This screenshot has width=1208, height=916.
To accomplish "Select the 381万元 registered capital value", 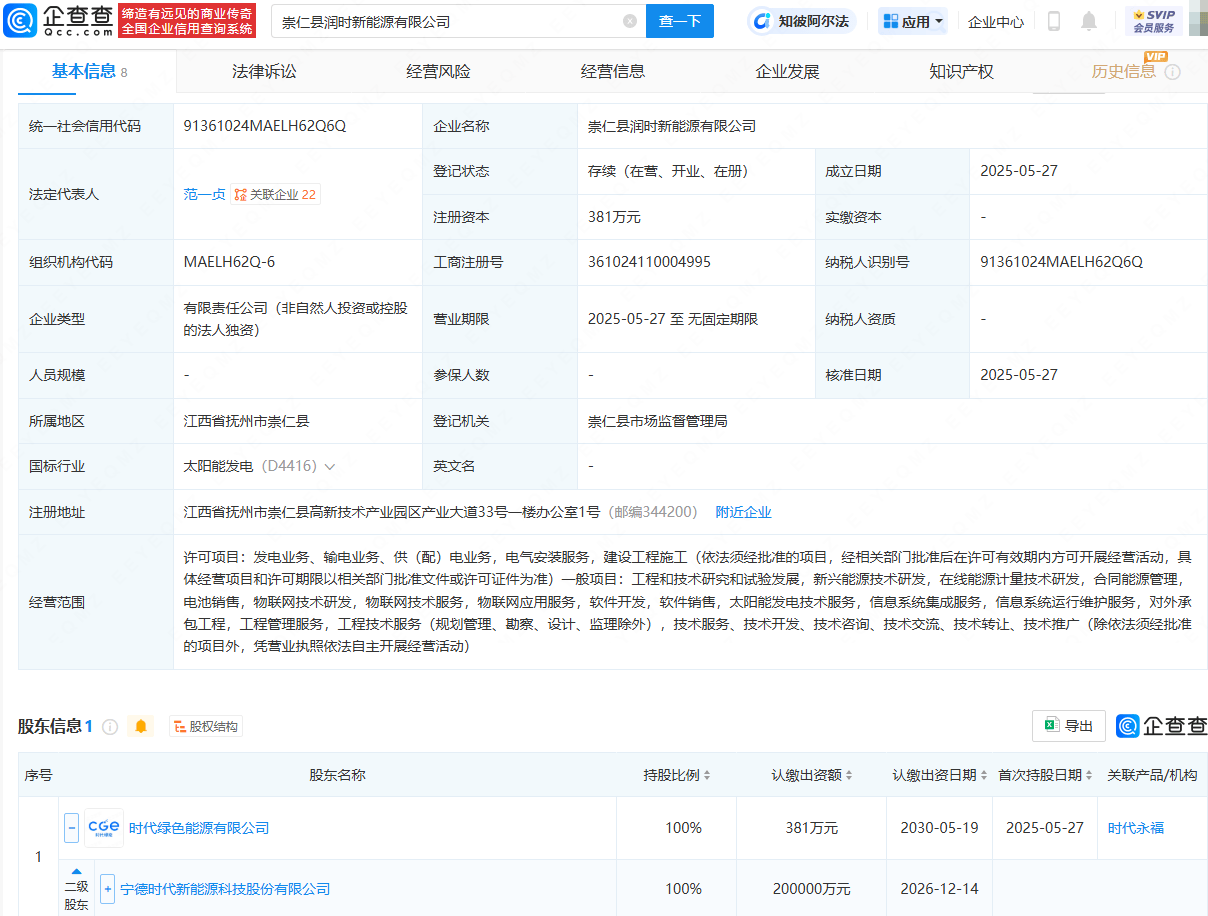I will 614,217.
